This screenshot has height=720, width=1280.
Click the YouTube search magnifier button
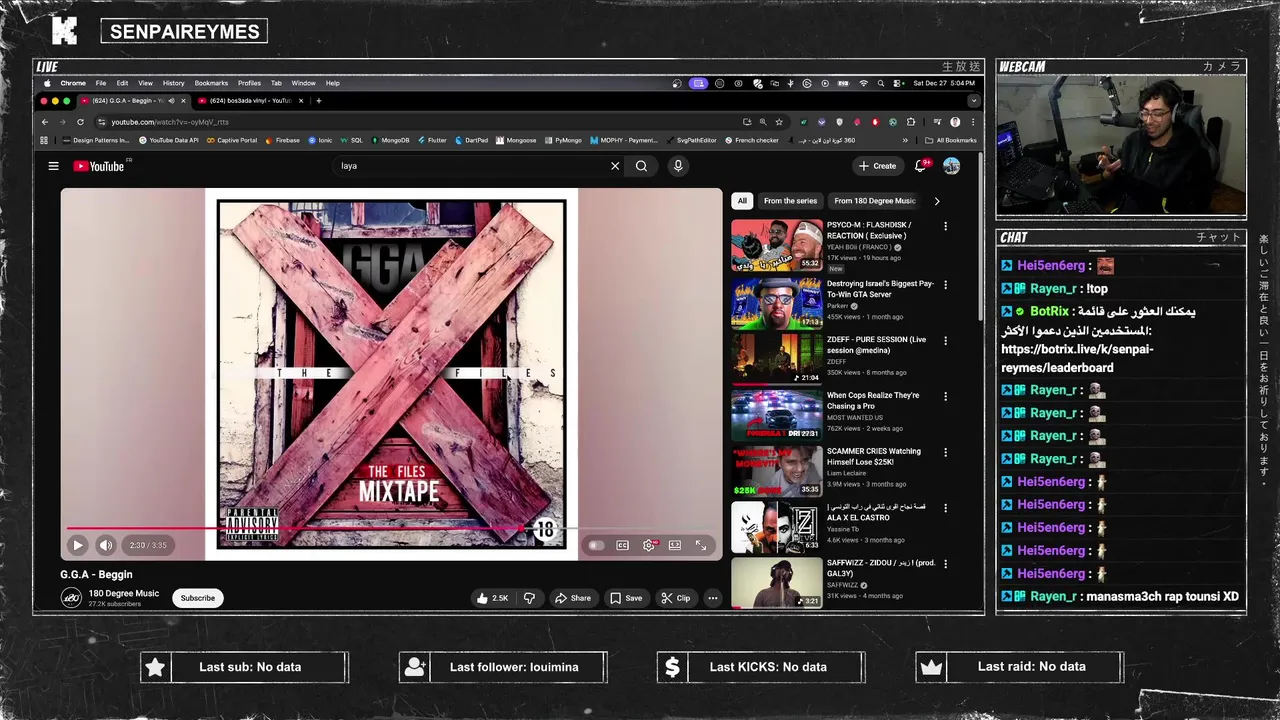(641, 166)
